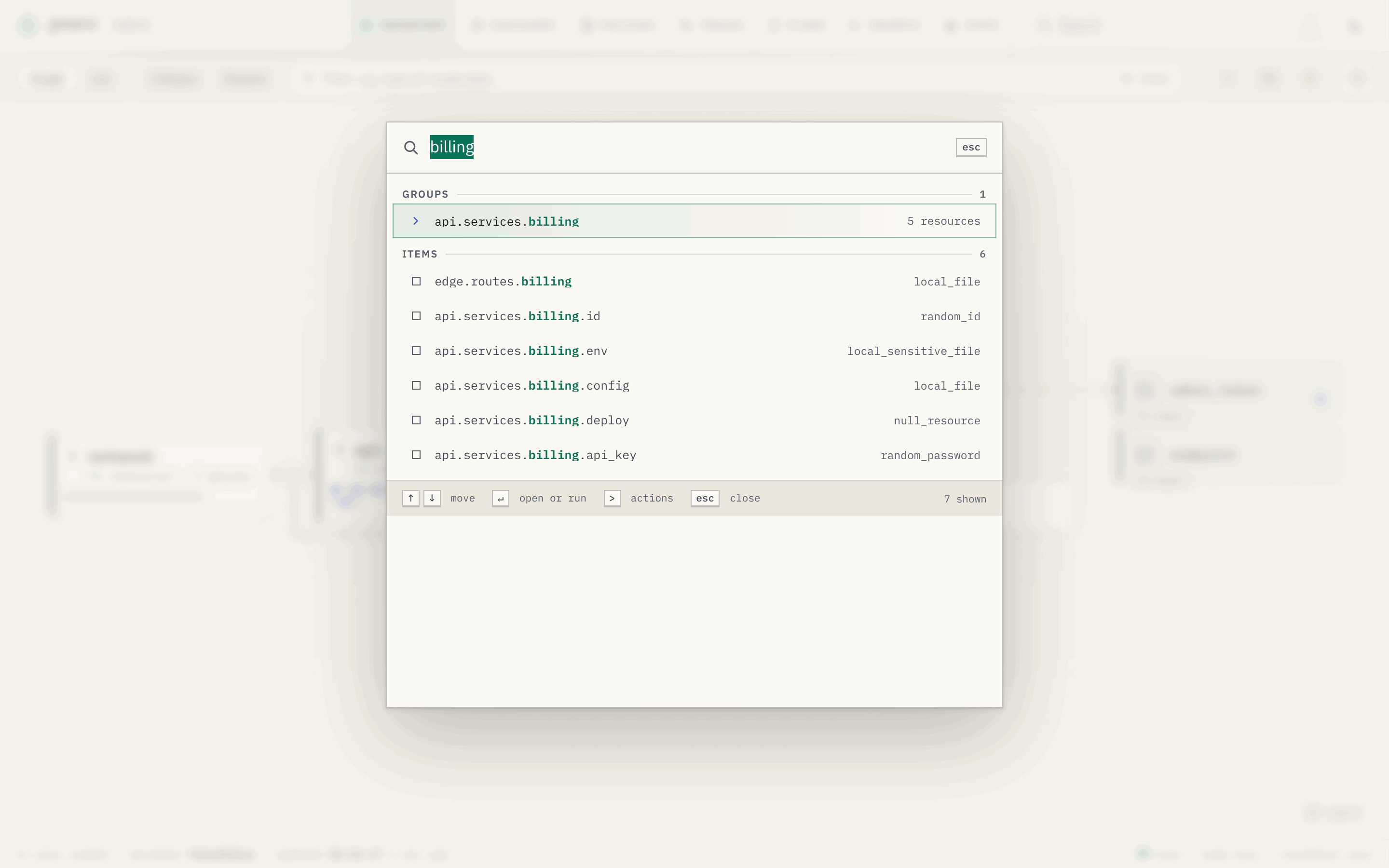Select the api.services.billing.api_key item
This screenshot has width=1389, height=868.
(x=694, y=455)
